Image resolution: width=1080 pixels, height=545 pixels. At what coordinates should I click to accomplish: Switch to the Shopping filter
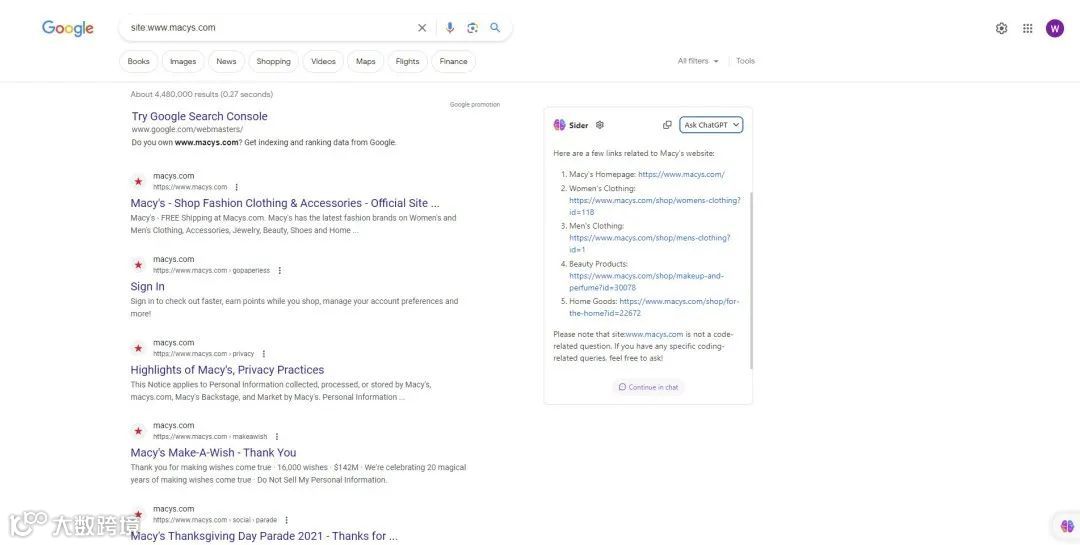pyautogui.click(x=273, y=61)
